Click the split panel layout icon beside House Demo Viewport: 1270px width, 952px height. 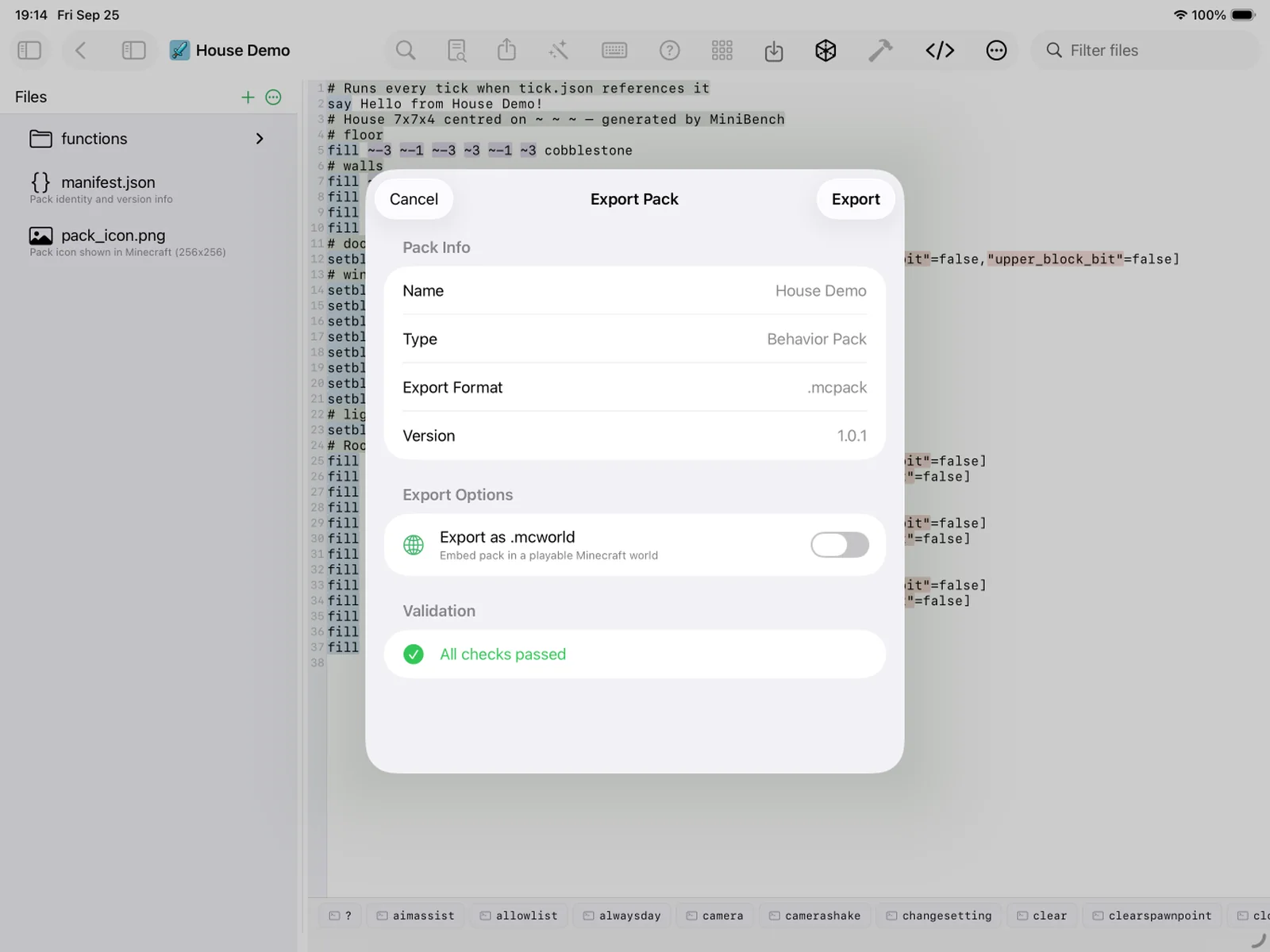pos(133,51)
